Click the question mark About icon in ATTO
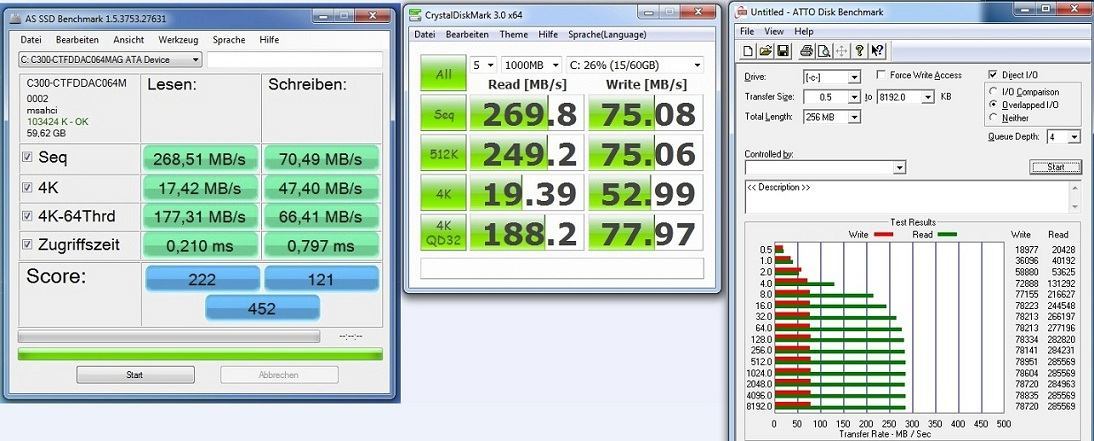The image size is (1094, 441). click(860, 50)
